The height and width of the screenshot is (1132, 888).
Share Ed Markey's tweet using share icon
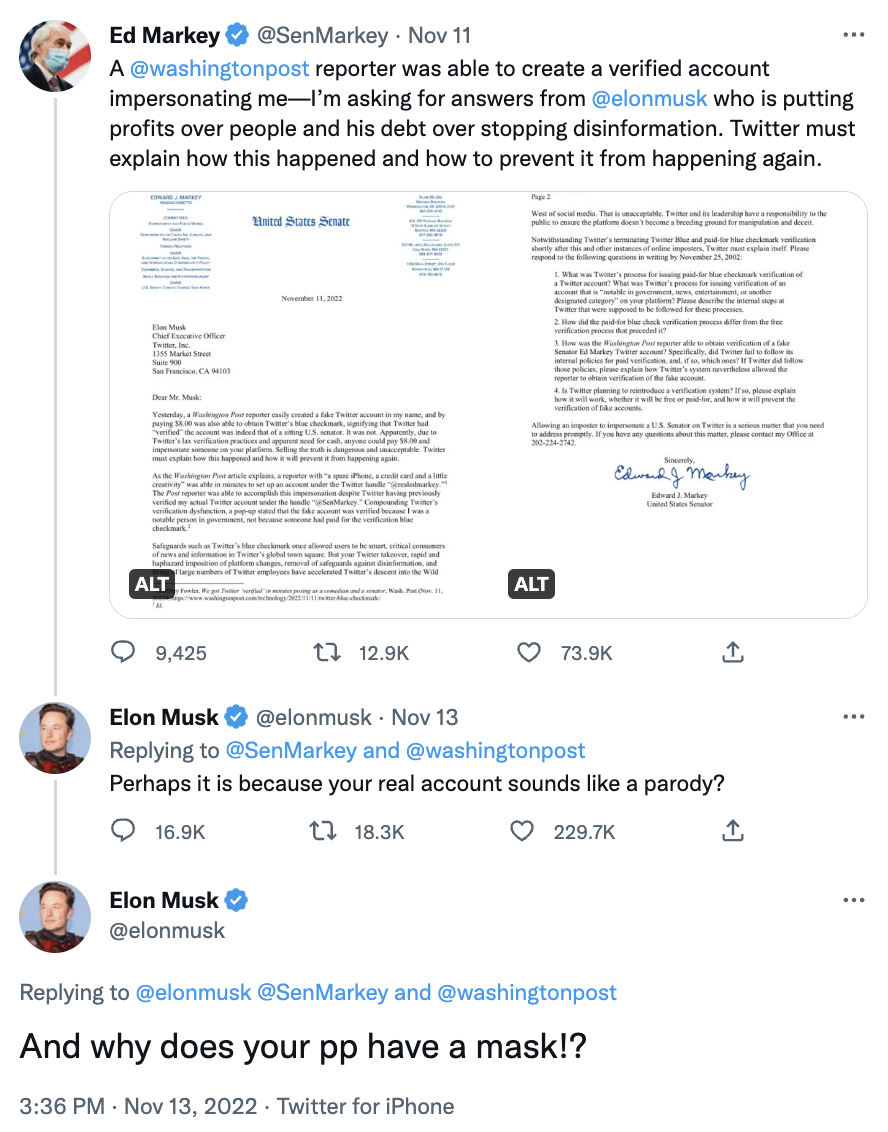tap(732, 652)
